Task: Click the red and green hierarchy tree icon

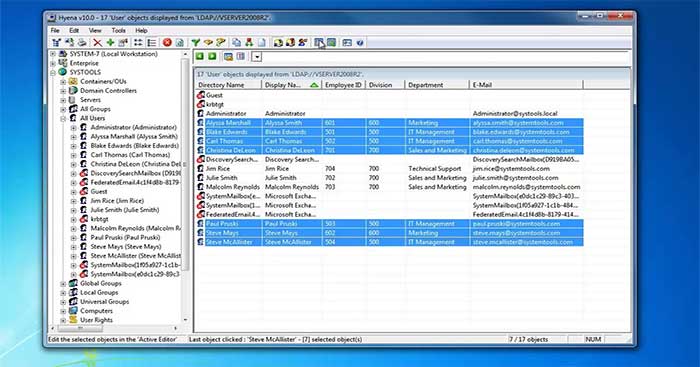Action: (249, 43)
